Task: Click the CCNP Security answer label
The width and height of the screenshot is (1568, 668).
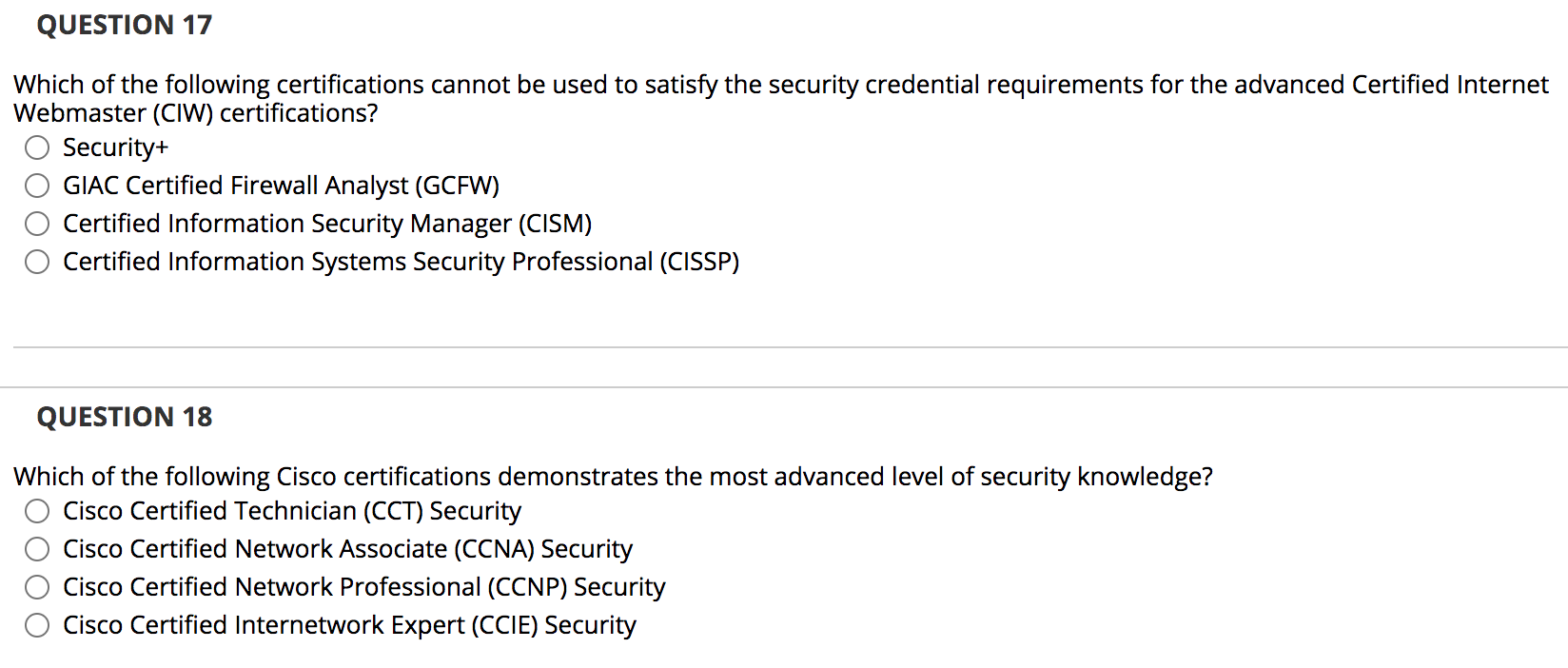Action: point(363,587)
